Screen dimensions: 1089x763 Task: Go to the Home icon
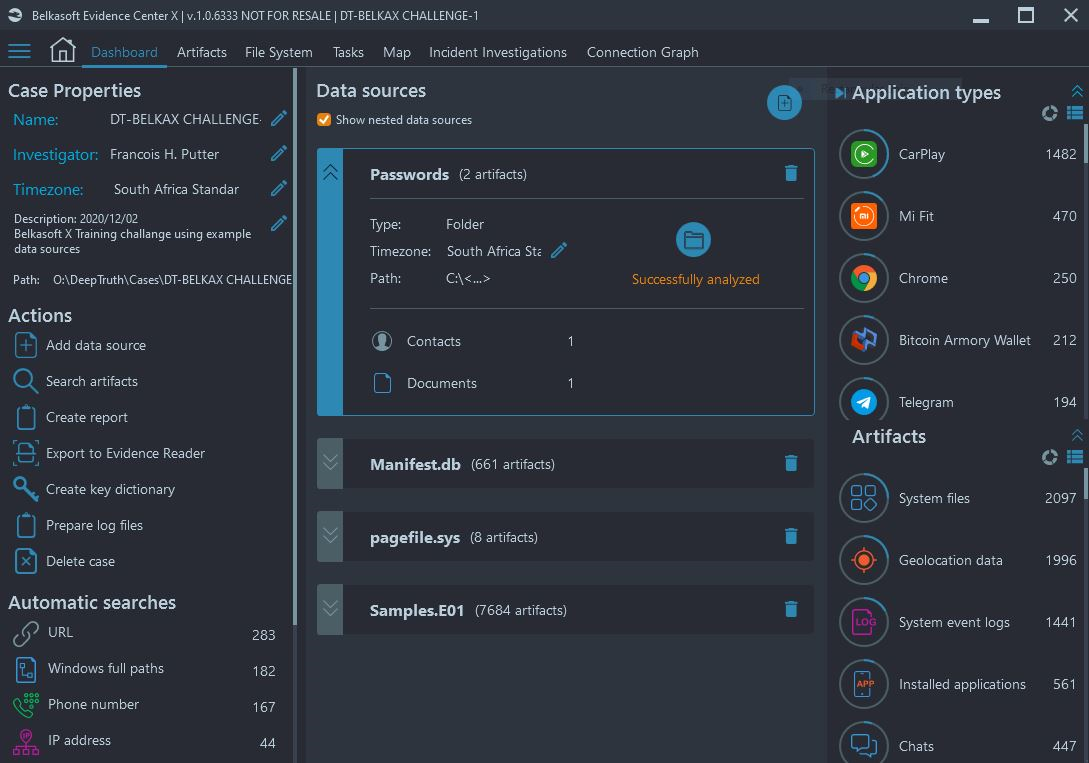[x=63, y=50]
